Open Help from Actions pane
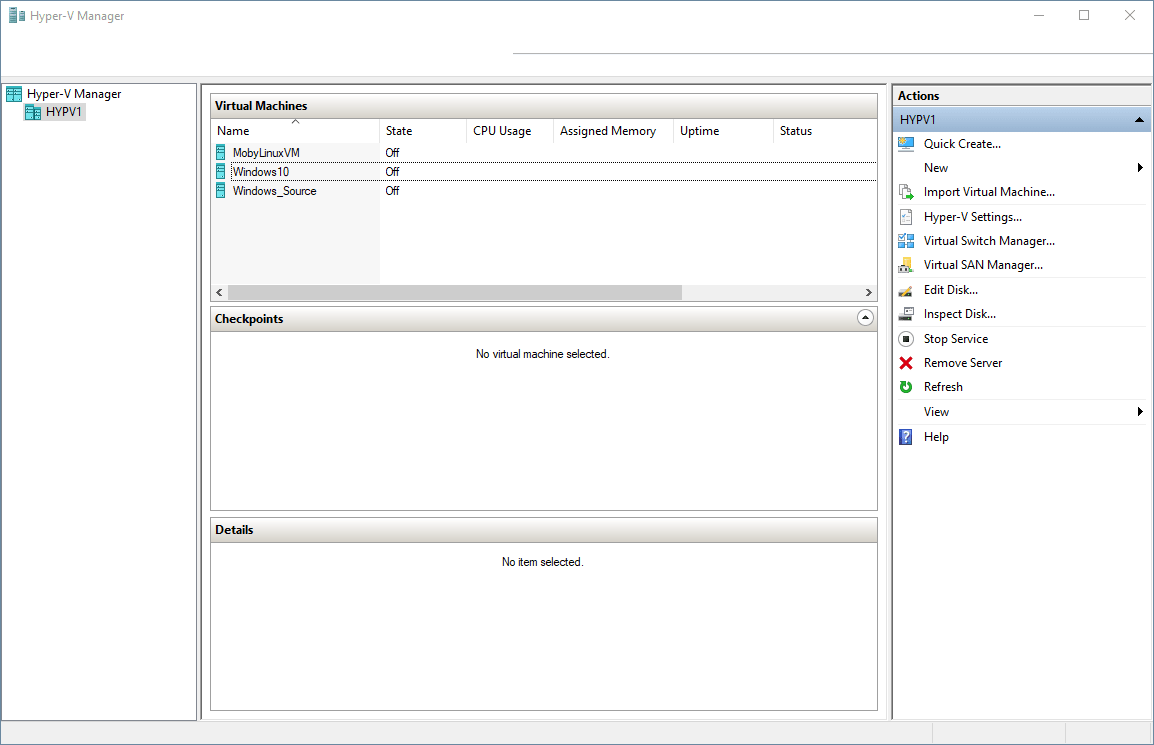 point(936,437)
